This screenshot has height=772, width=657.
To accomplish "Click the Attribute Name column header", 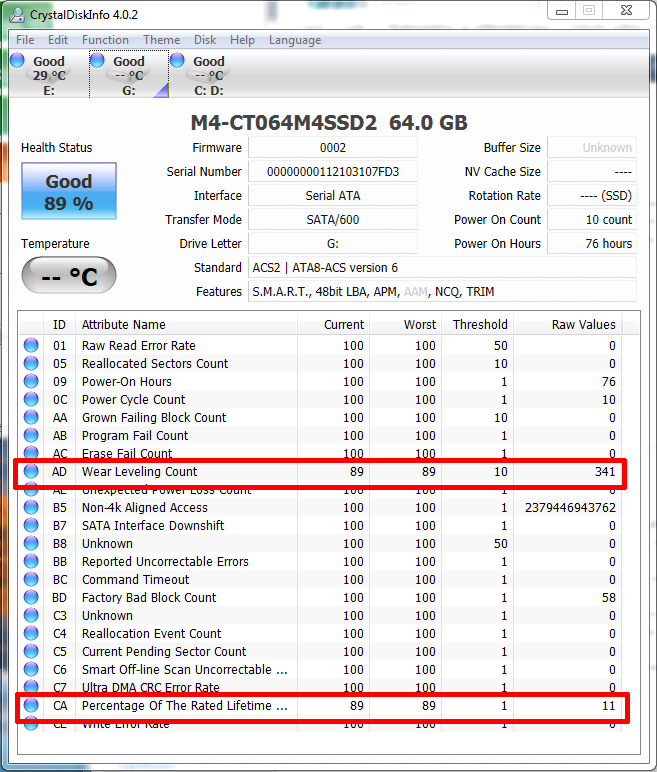I will [186, 325].
